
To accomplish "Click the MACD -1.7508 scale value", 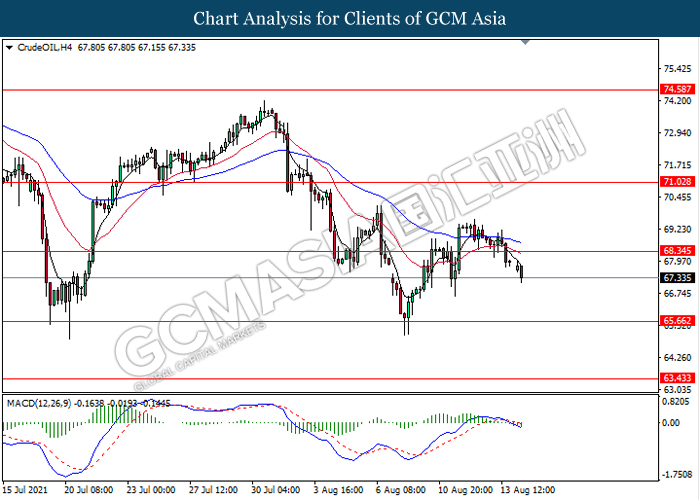I will [x=676, y=475].
